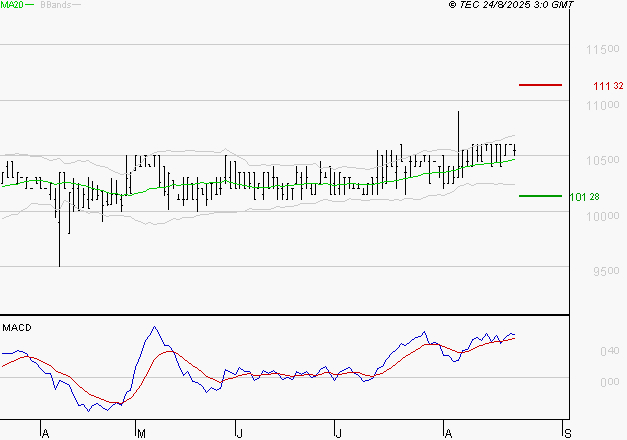Click the highest MACD peak near M
627x440 pixels.
(153, 328)
